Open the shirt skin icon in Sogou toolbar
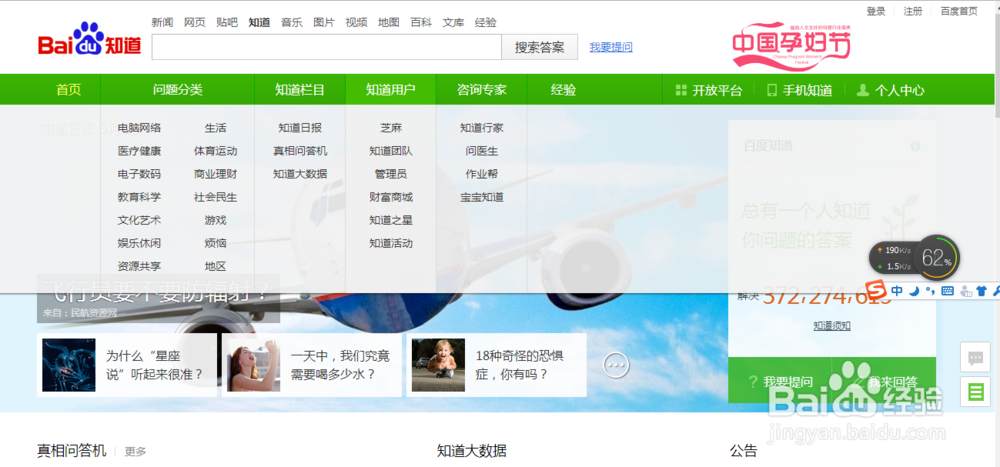This screenshot has width=1000, height=467. pos(982,291)
